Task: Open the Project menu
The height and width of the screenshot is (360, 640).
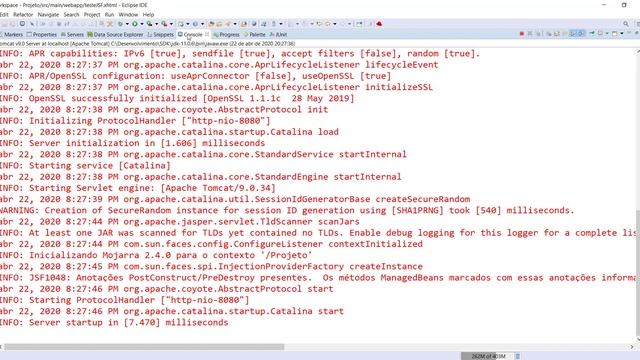Action: click(x=92, y=14)
